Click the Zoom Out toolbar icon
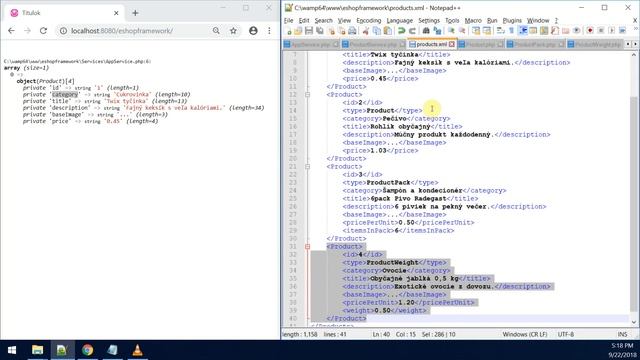This screenshot has width=640, height=360. click(462, 31)
